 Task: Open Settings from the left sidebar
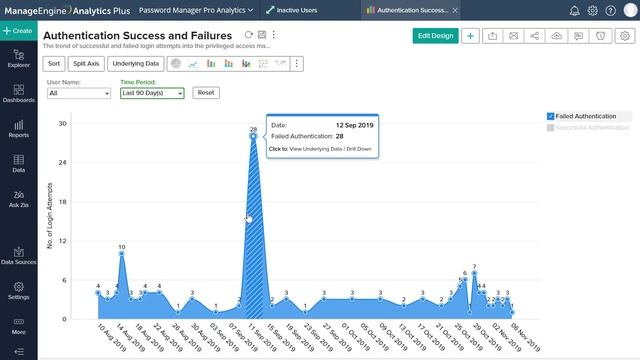click(18, 291)
